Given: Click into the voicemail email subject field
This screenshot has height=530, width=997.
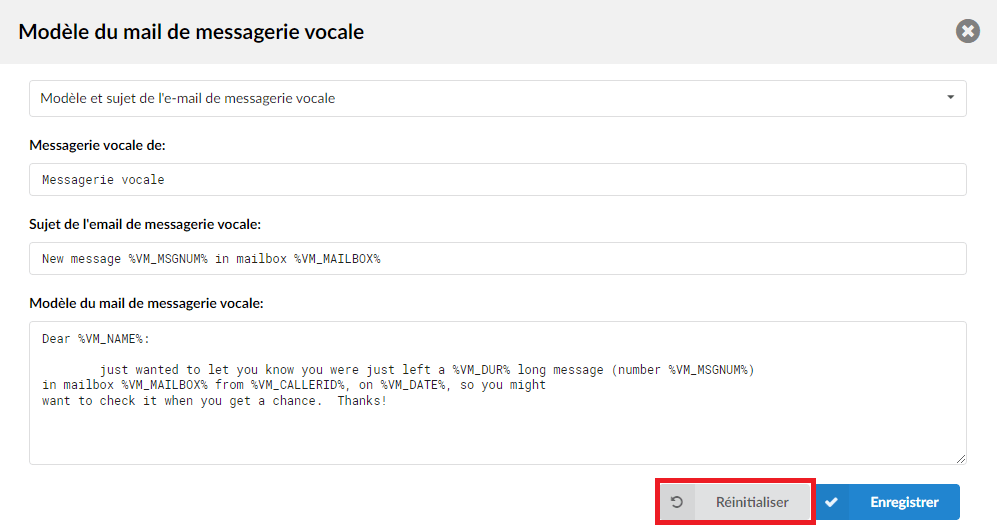Looking at the screenshot, I should [498, 259].
